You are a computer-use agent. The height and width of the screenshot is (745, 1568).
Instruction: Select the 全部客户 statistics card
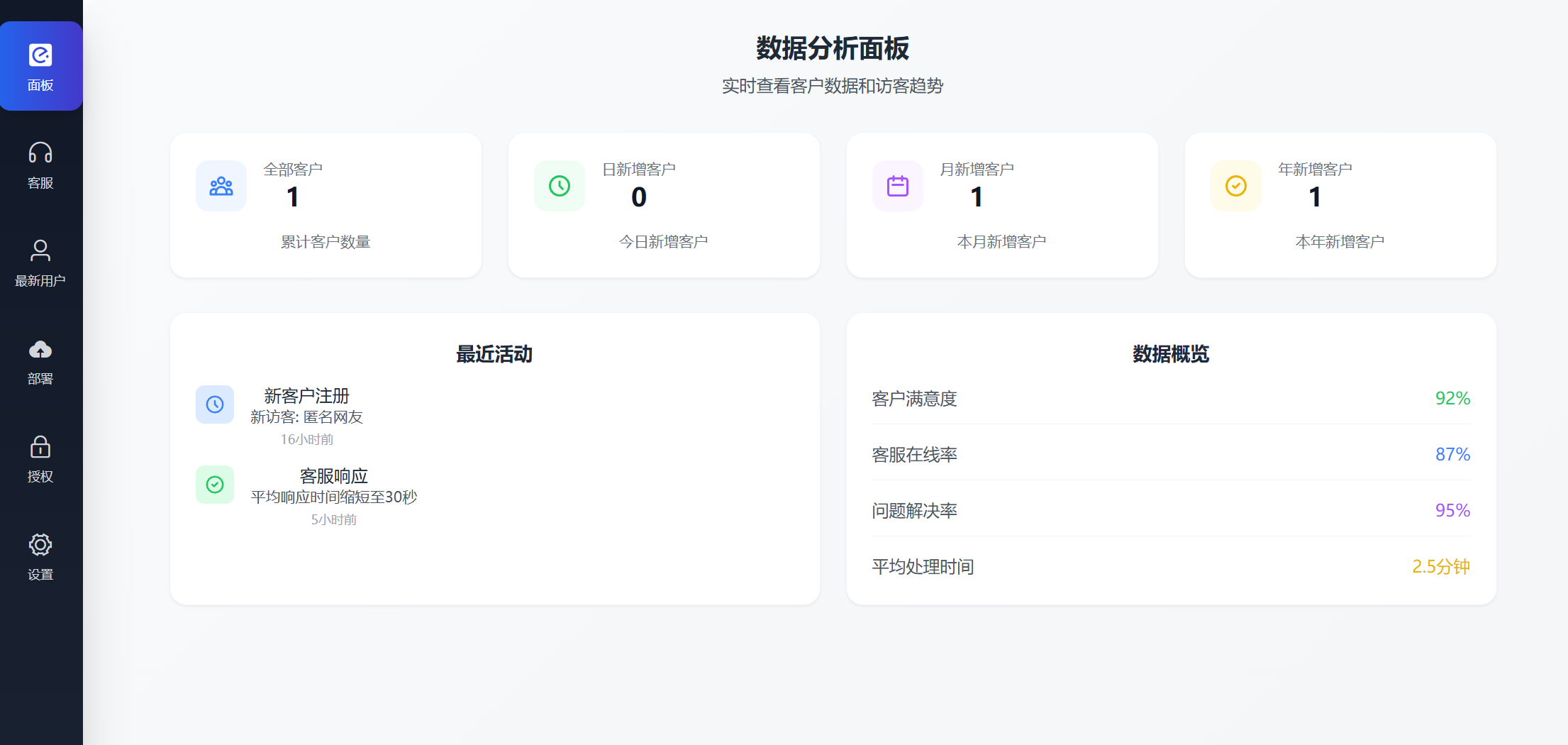click(326, 205)
